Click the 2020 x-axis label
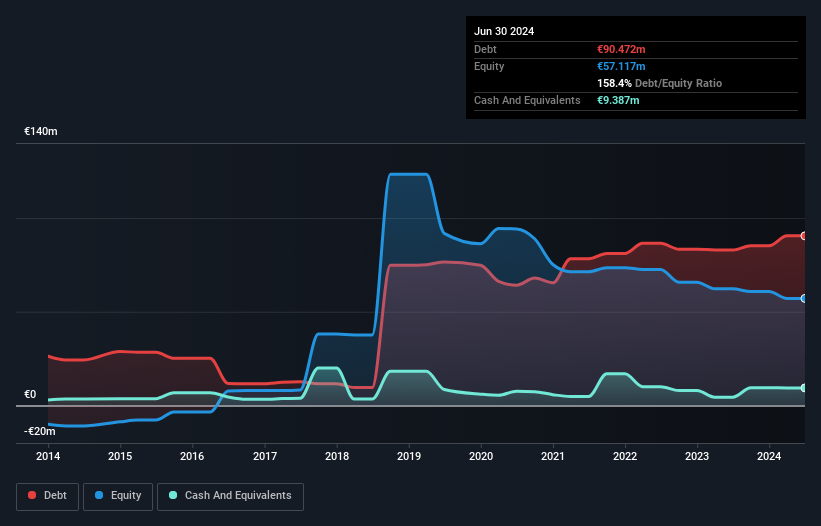Image resolution: width=821 pixels, height=526 pixels. coord(481,456)
